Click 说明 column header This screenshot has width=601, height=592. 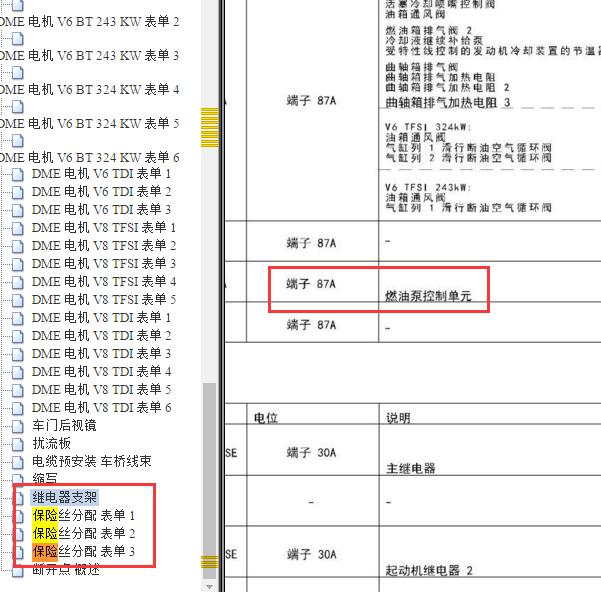(398, 418)
